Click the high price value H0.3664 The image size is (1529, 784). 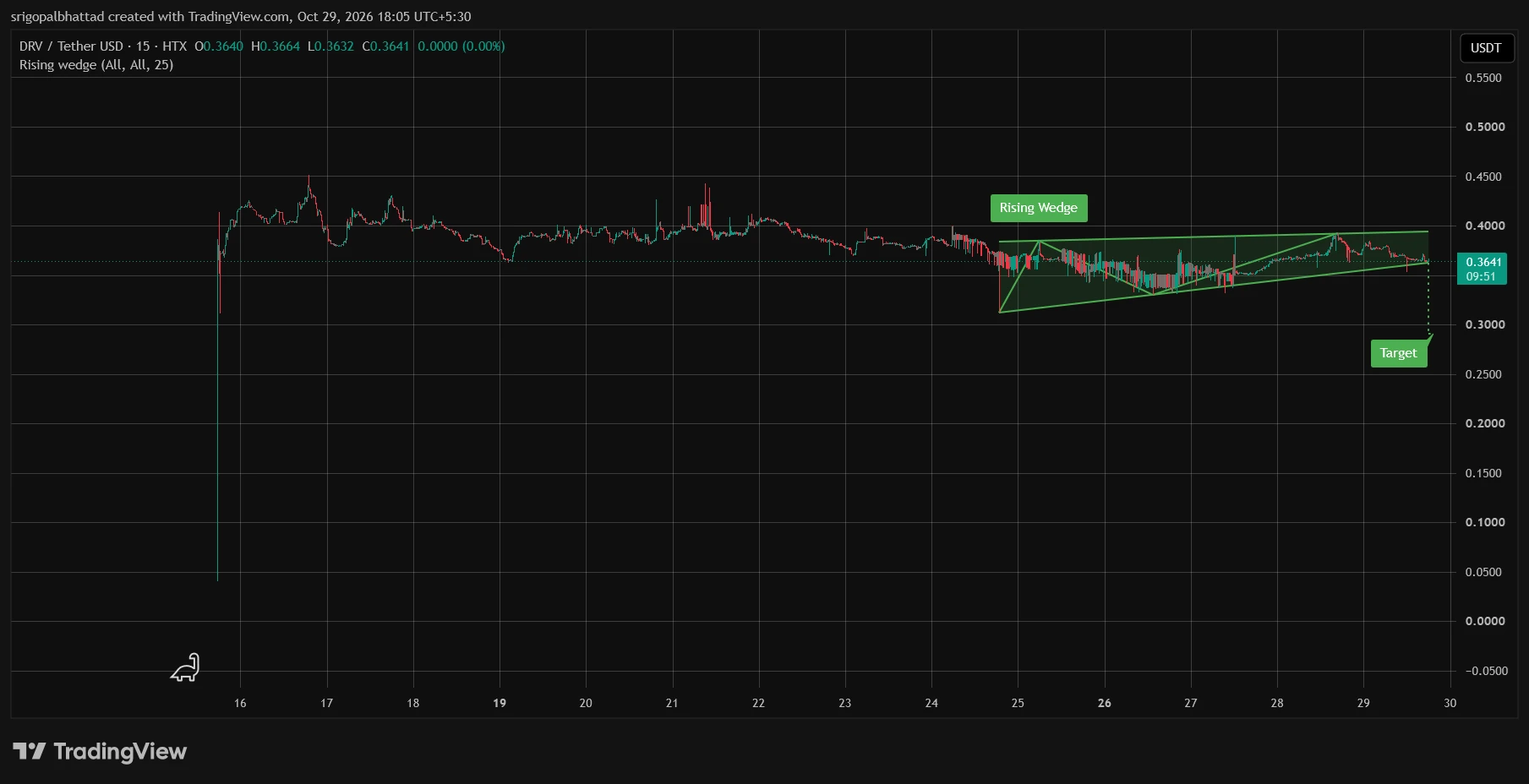click(276, 46)
